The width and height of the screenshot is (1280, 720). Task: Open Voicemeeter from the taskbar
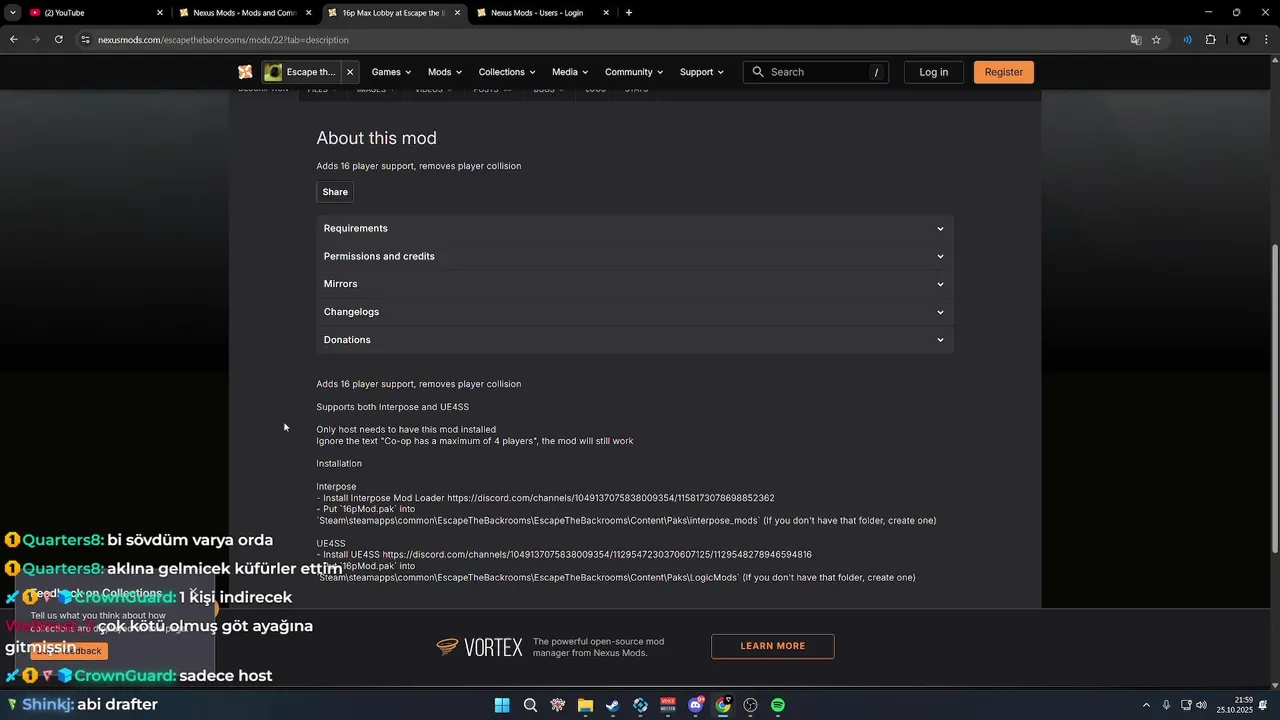click(668, 705)
